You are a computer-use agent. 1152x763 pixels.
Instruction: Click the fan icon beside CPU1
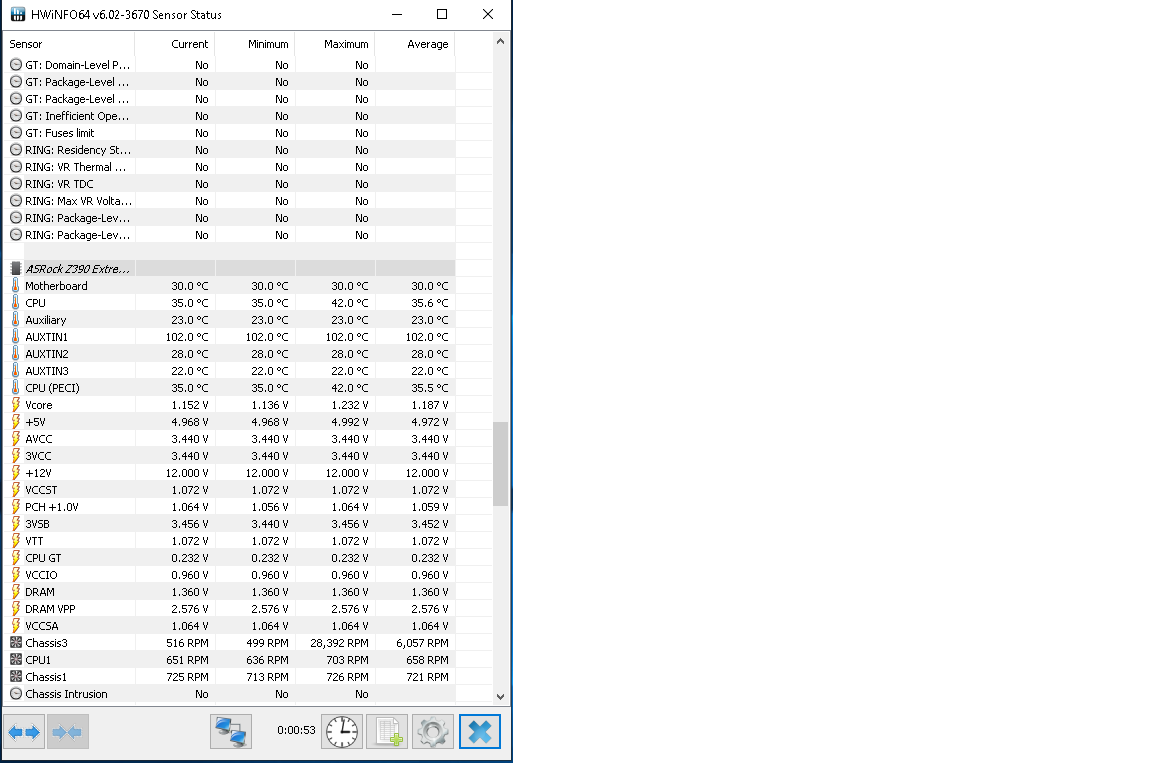tap(15, 659)
